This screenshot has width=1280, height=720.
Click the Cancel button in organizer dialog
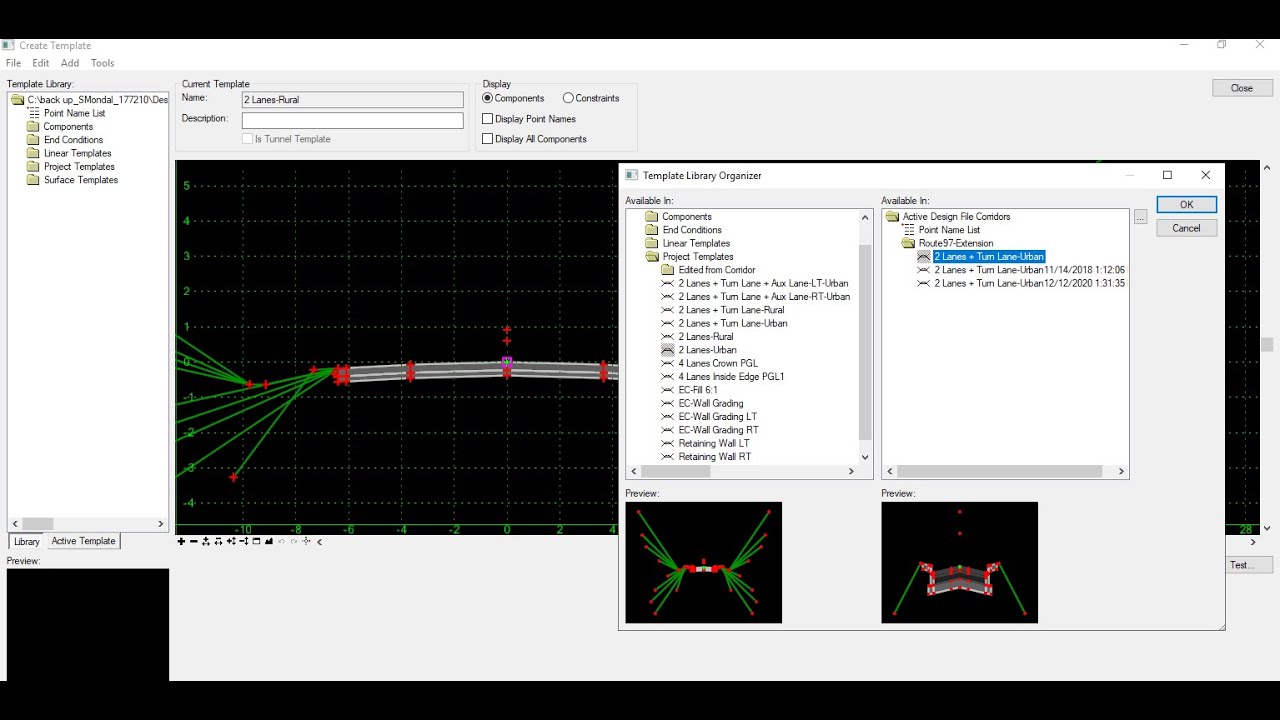(1186, 228)
